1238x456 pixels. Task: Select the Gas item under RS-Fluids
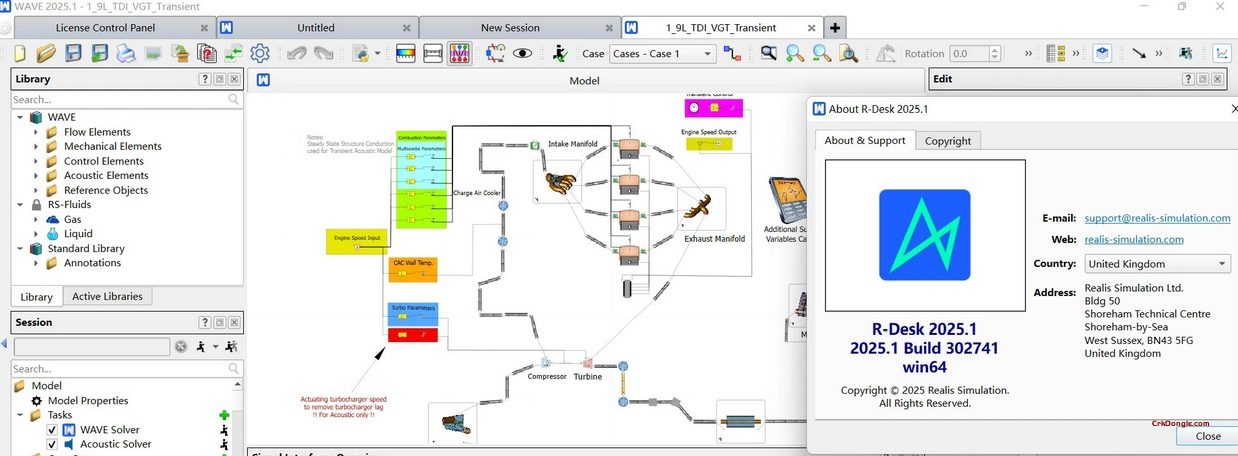click(73, 219)
